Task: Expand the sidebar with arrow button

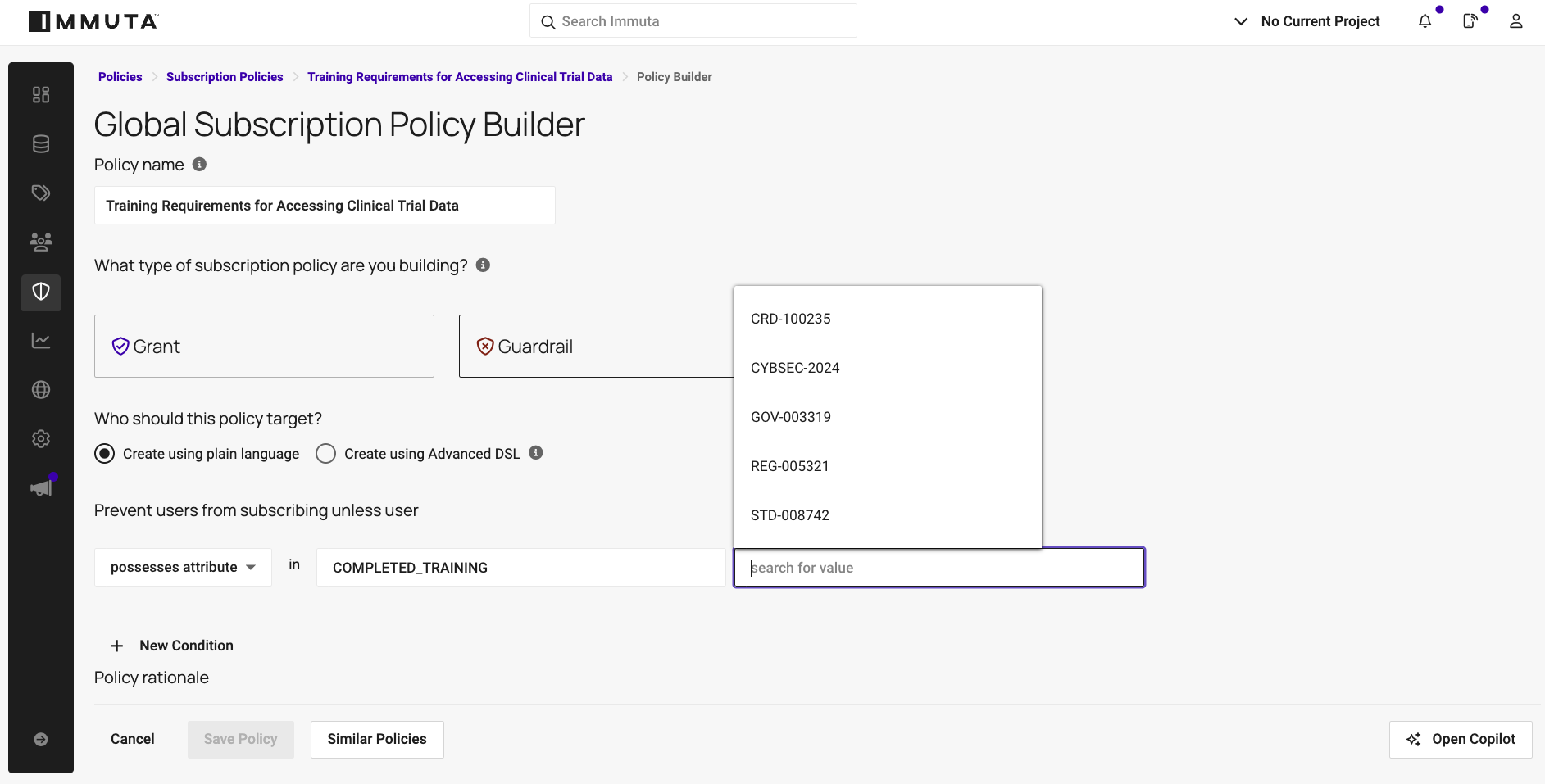Action: [x=41, y=740]
